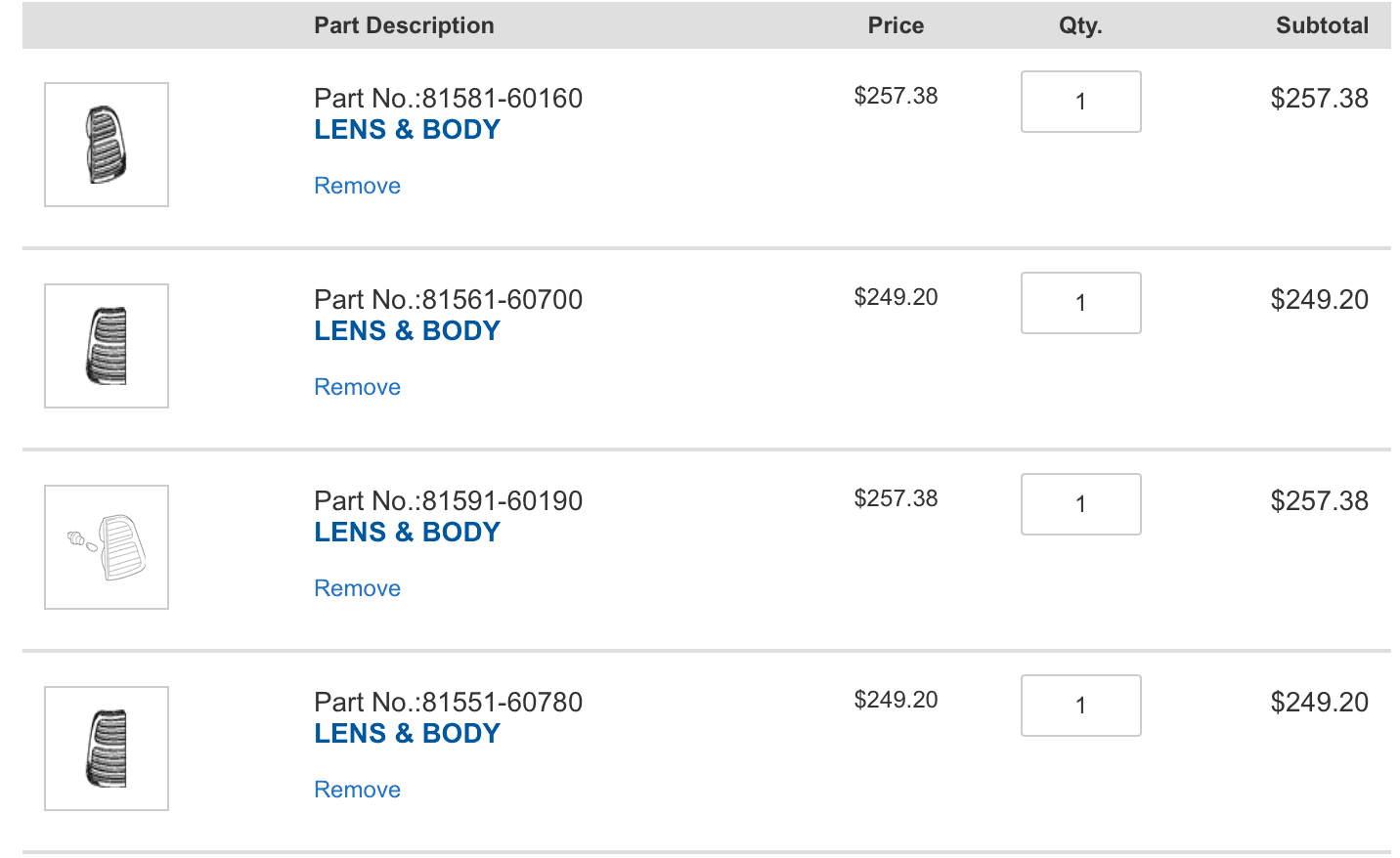Remove part 81581-60160 from cart

point(357,186)
